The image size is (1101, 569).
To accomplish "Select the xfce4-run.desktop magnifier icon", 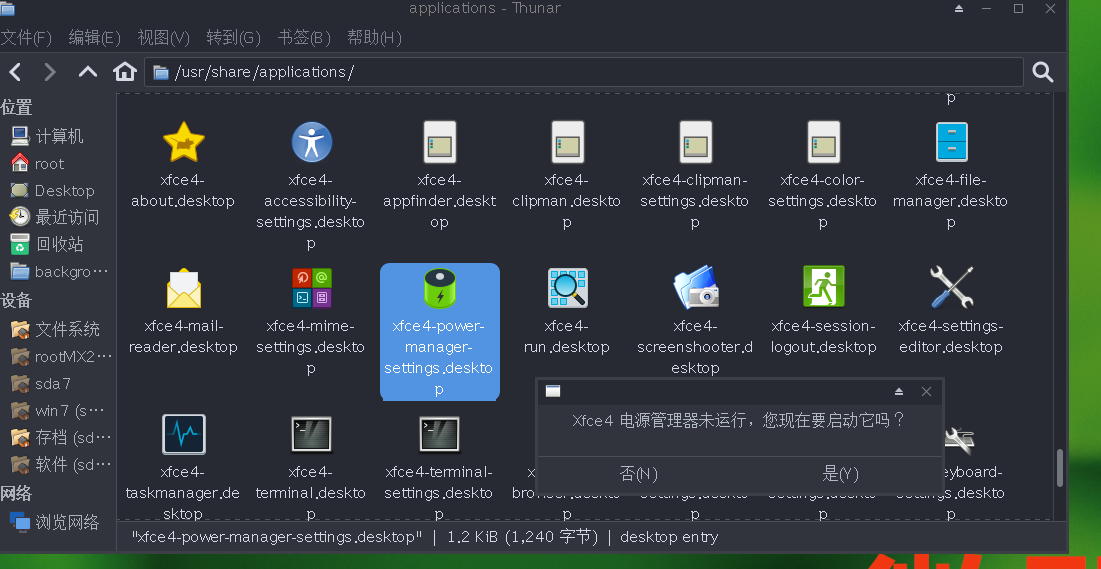I will [x=567, y=288].
